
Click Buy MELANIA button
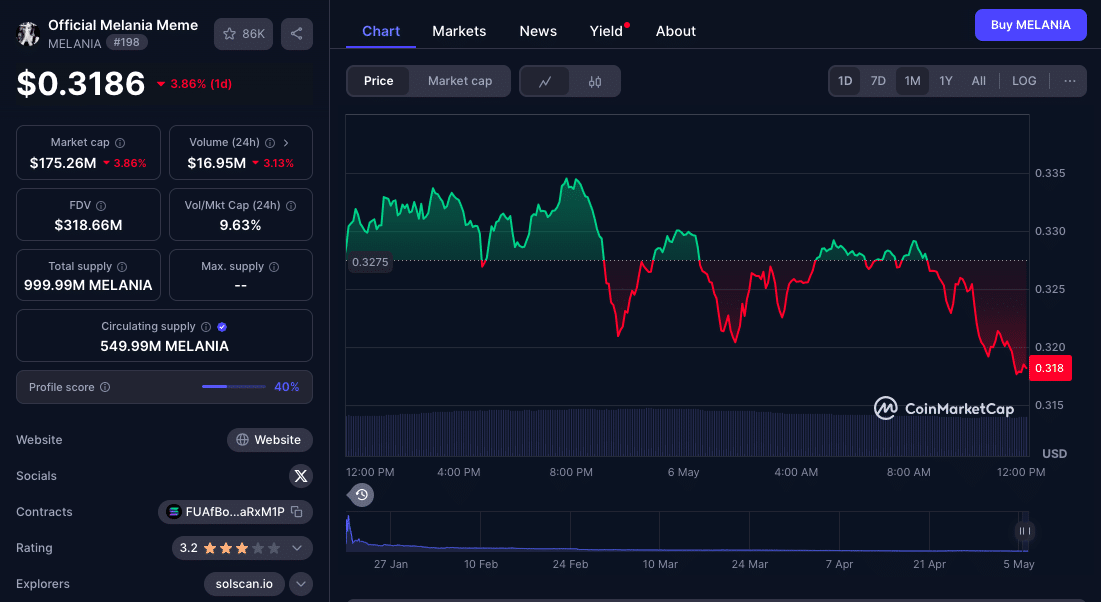point(1030,25)
